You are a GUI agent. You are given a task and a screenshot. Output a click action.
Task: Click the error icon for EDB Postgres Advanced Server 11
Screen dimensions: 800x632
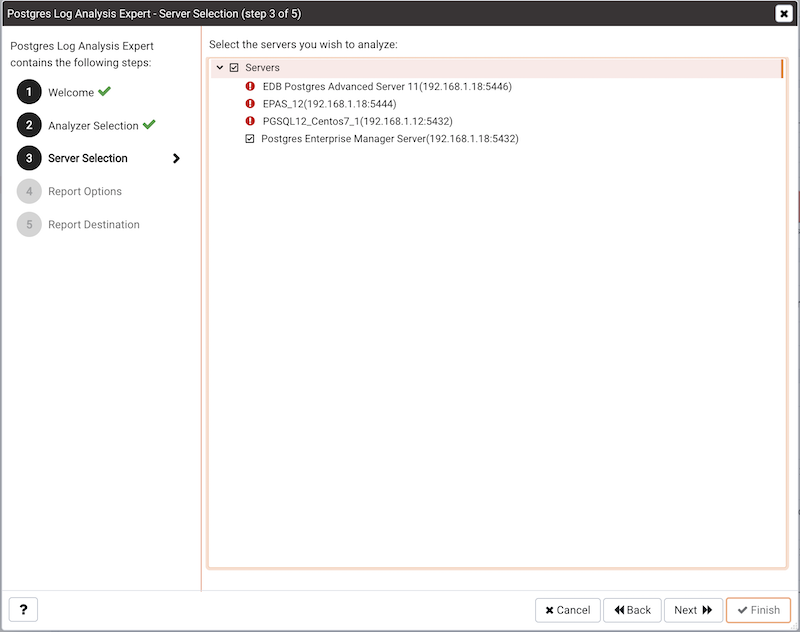tap(250, 86)
